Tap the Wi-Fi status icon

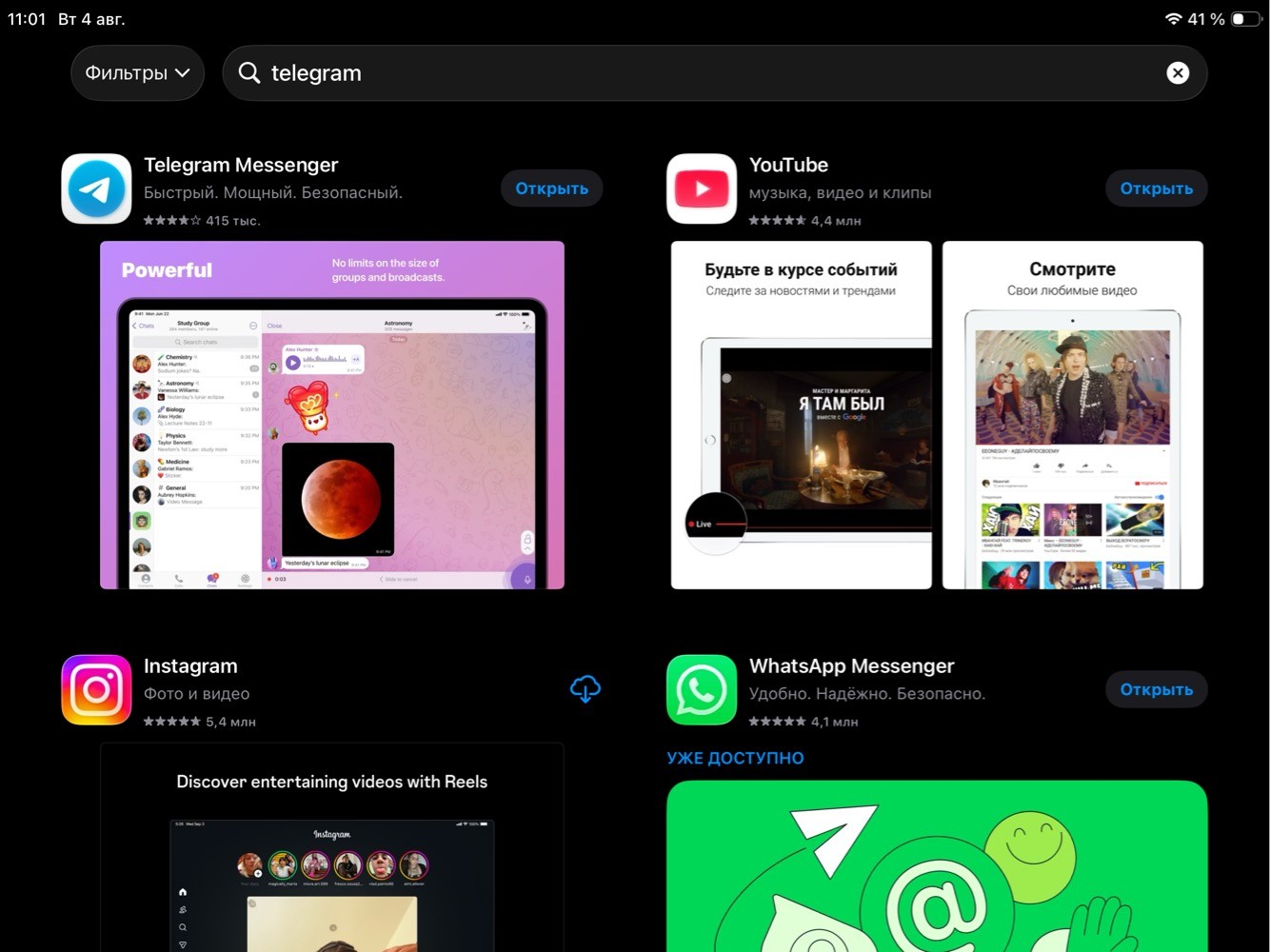pyautogui.click(x=1173, y=19)
